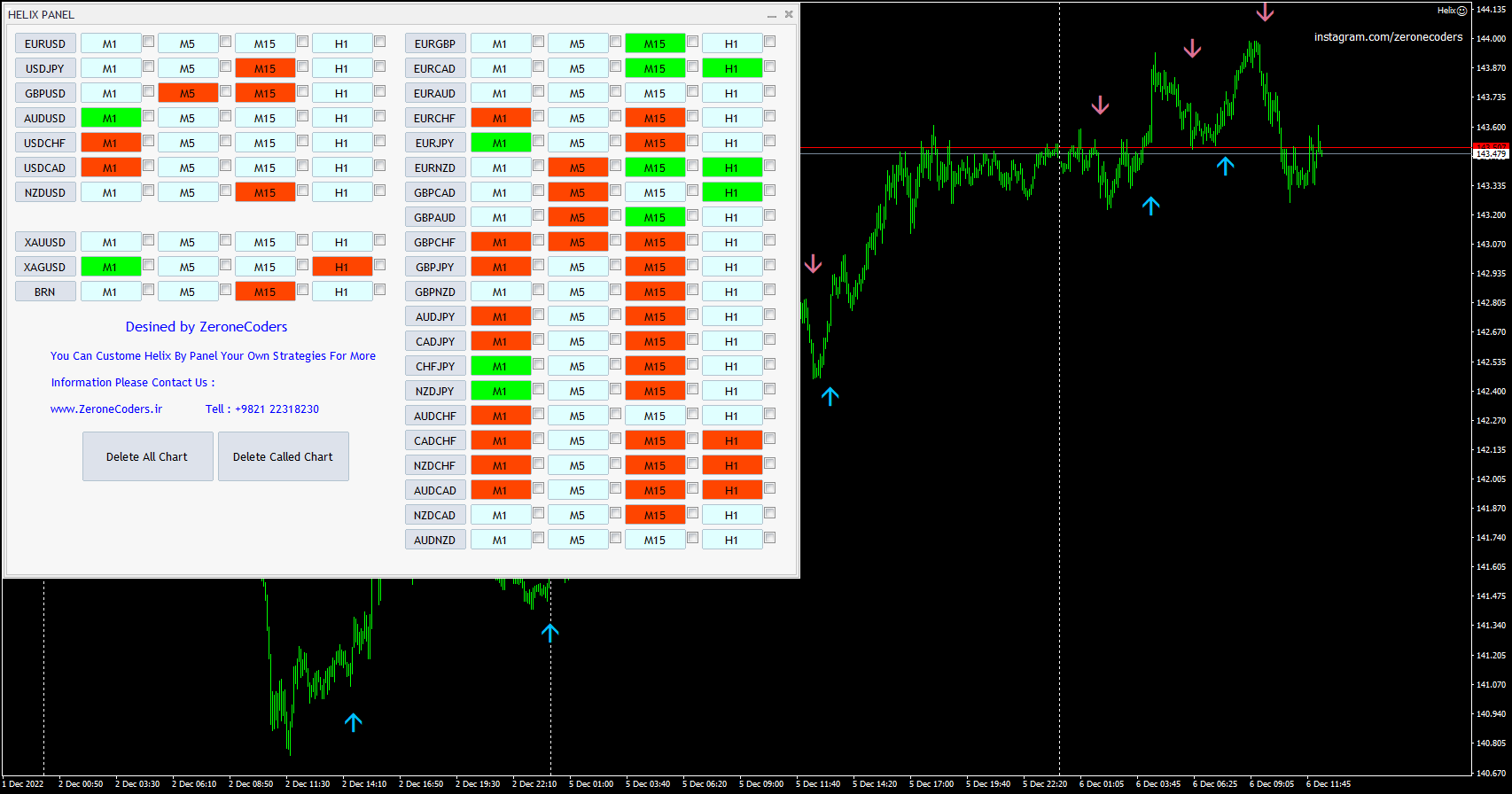Click the 143.479 price label on axis
Screen dimensions: 1512x794
(x=1491, y=154)
